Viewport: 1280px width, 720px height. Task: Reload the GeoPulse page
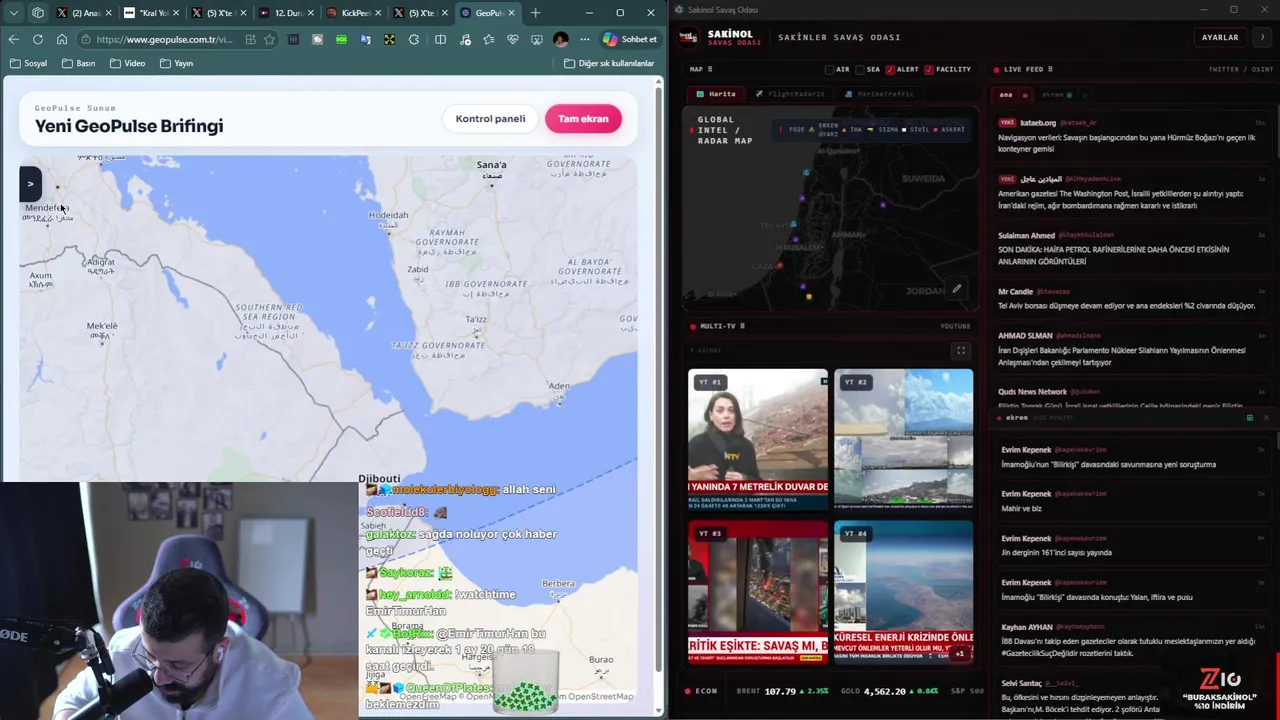coord(37,39)
